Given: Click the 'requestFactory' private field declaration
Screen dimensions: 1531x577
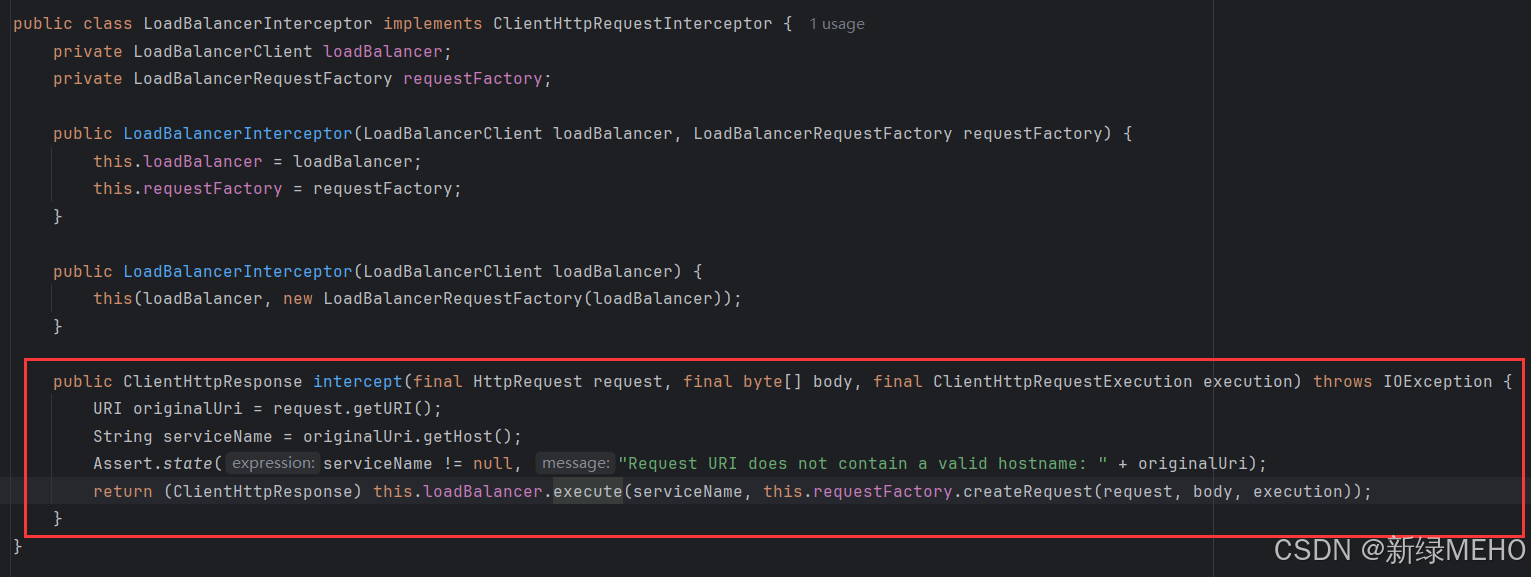Looking at the screenshot, I should click(473, 78).
